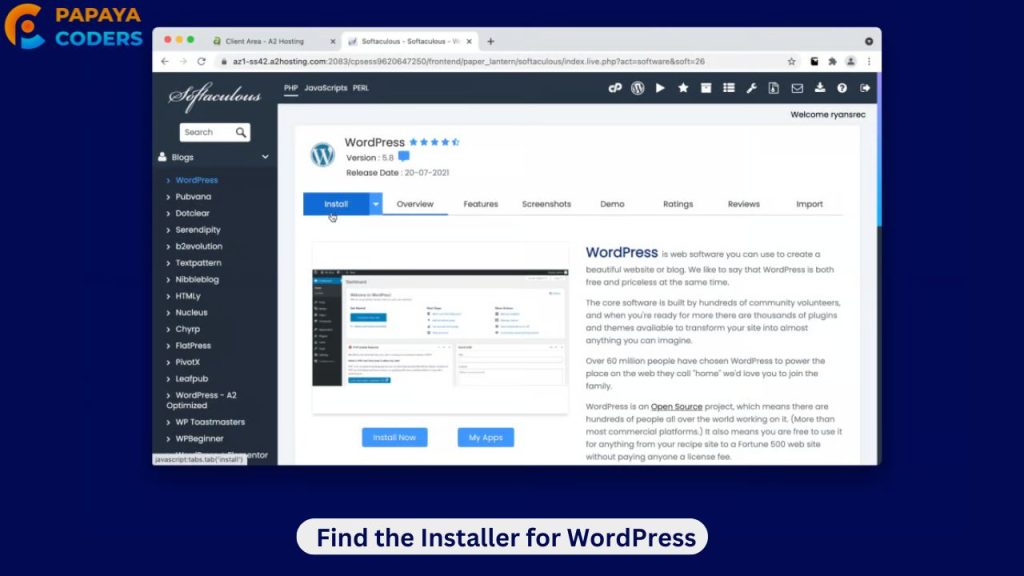Screen dimensions: 1024x576
Task: Click the backups file icon in toolbar
Action: 774,88
